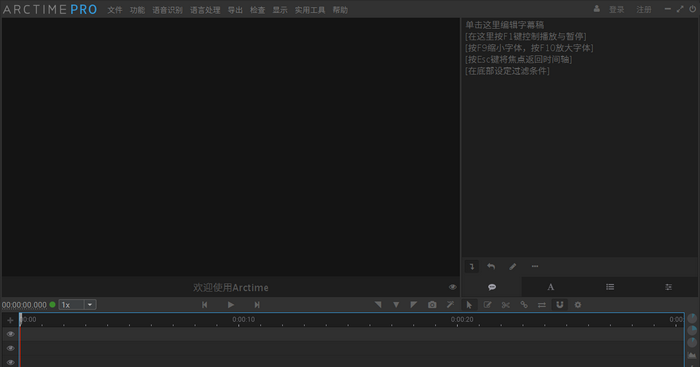Open the 帮助 menu
Screen dimensions: 700x381
click(x=340, y=10)
